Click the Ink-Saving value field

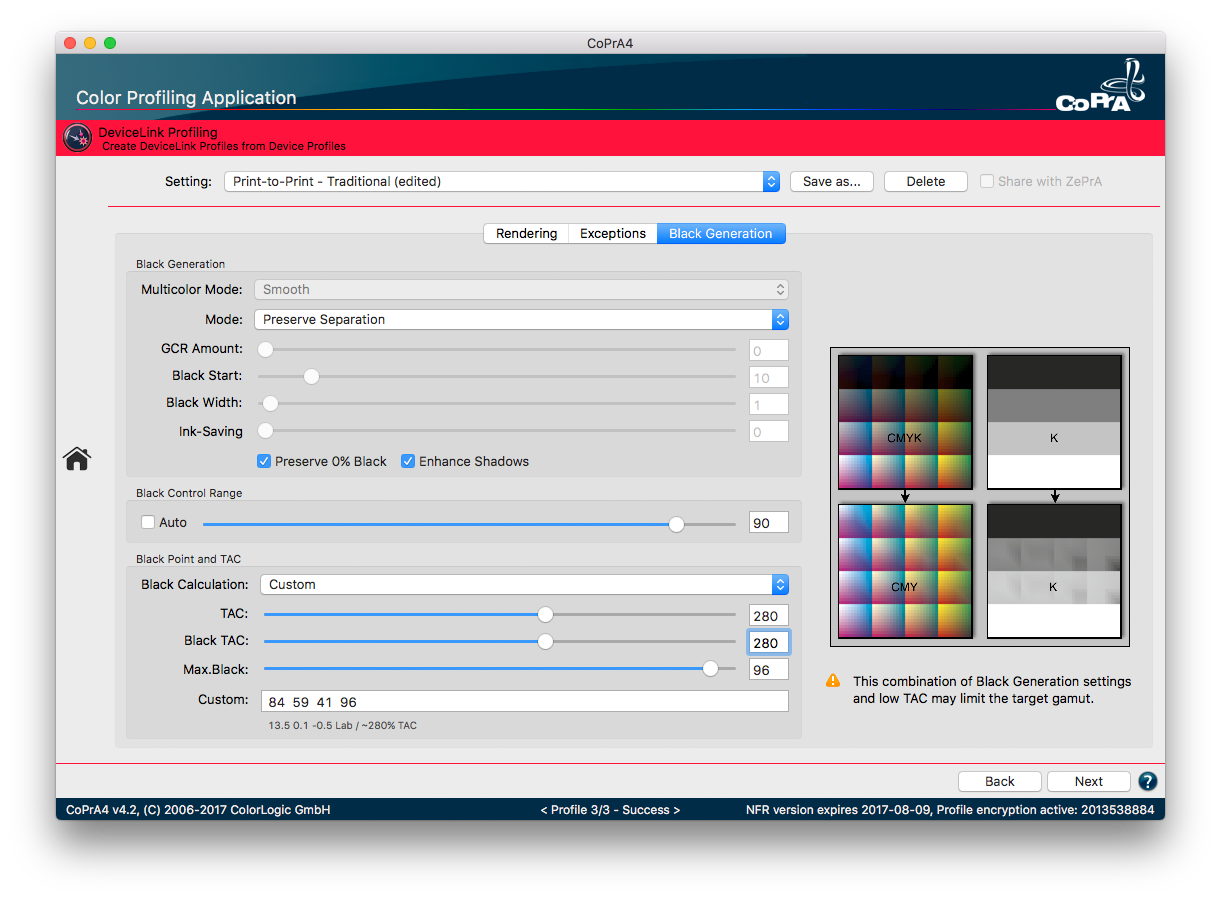click(x=769, y=431)
